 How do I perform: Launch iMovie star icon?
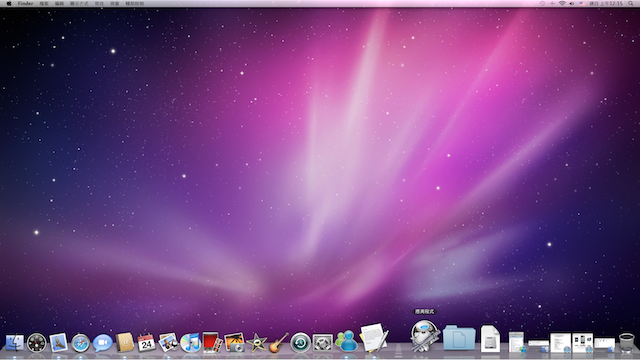click(257, 343)
